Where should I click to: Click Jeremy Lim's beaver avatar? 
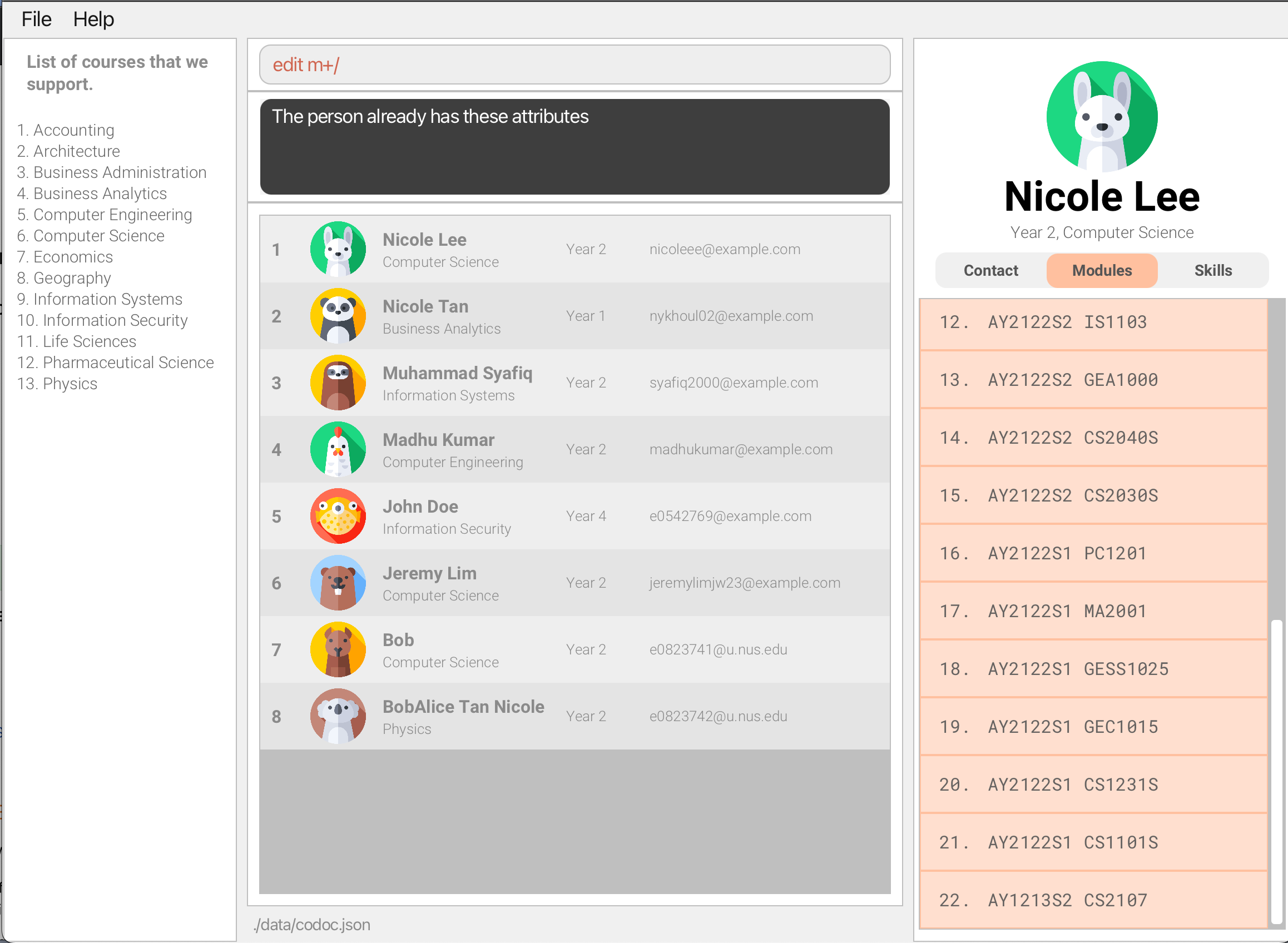coord(338,583)
